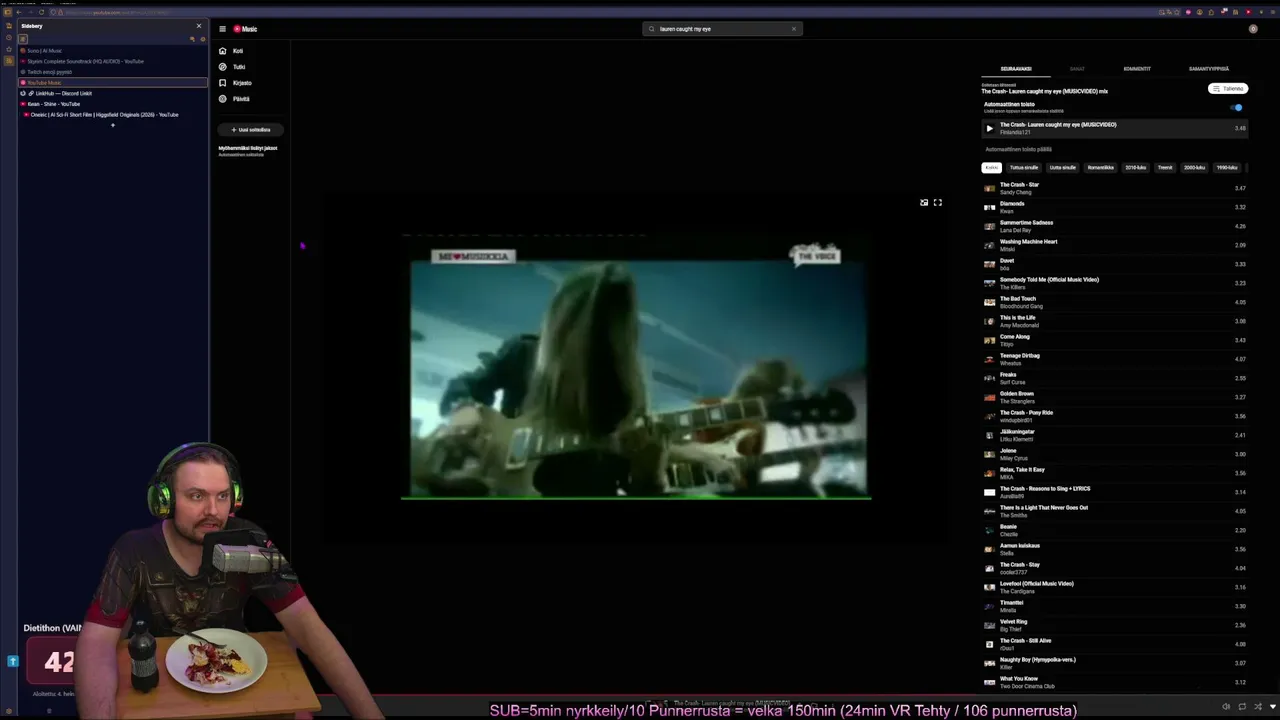Toggle miniplayer icon above the video
Image resolution: width=1280 pixels, height=720 pixels.
click(x=924, y=203)
